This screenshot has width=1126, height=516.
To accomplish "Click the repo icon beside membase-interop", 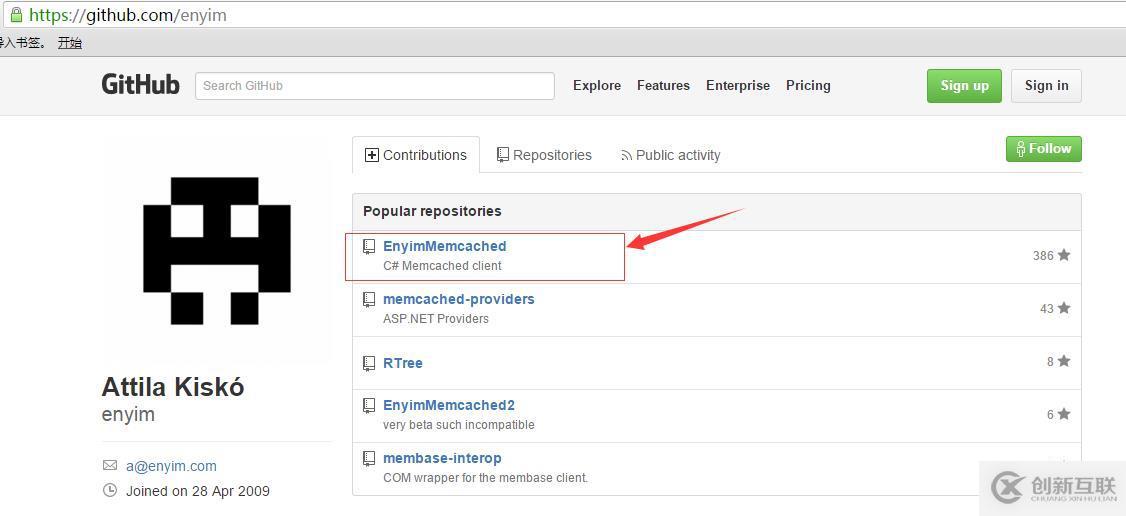I will (369, 459).
